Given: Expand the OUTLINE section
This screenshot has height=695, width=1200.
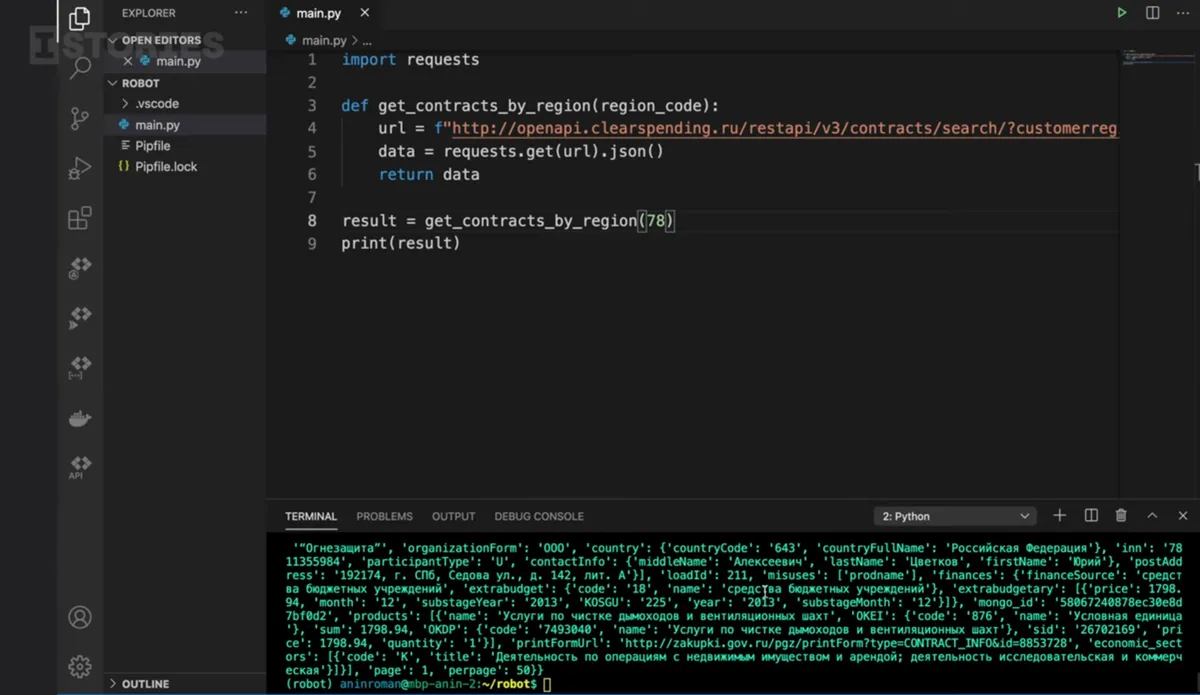Looking at the screenshot, I should 145,684.
